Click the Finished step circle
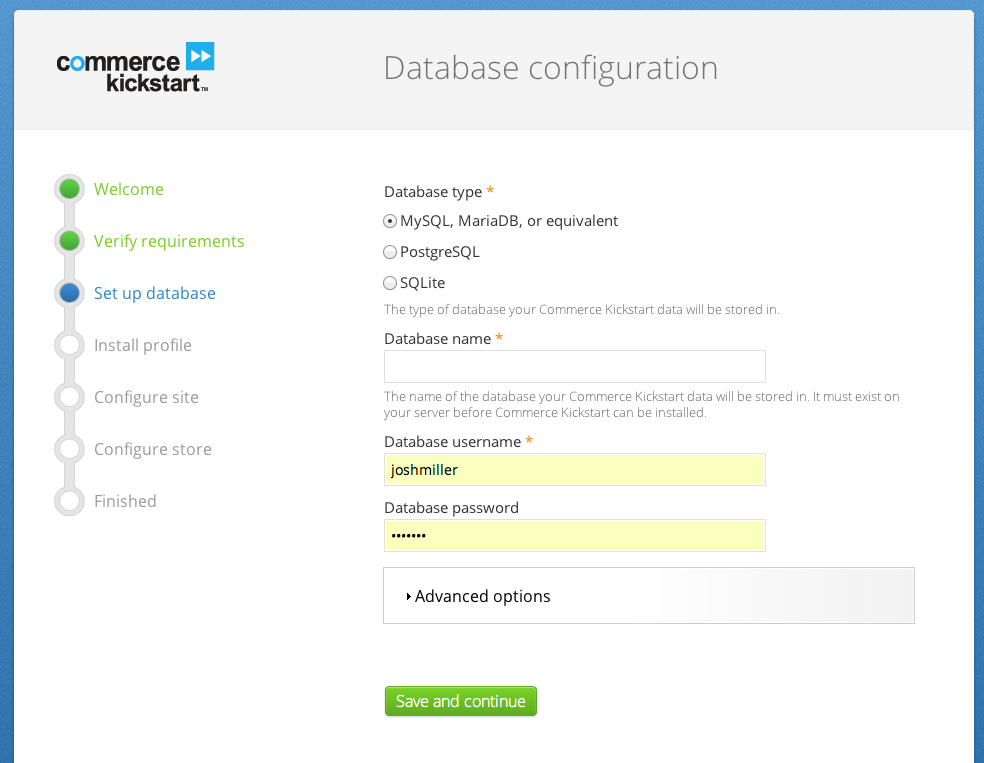984x763 pixels. tap(69, 501)
